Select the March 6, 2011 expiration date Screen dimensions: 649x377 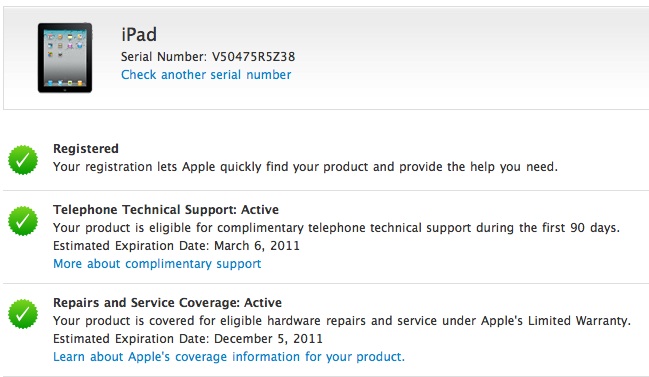pos(257,246)
